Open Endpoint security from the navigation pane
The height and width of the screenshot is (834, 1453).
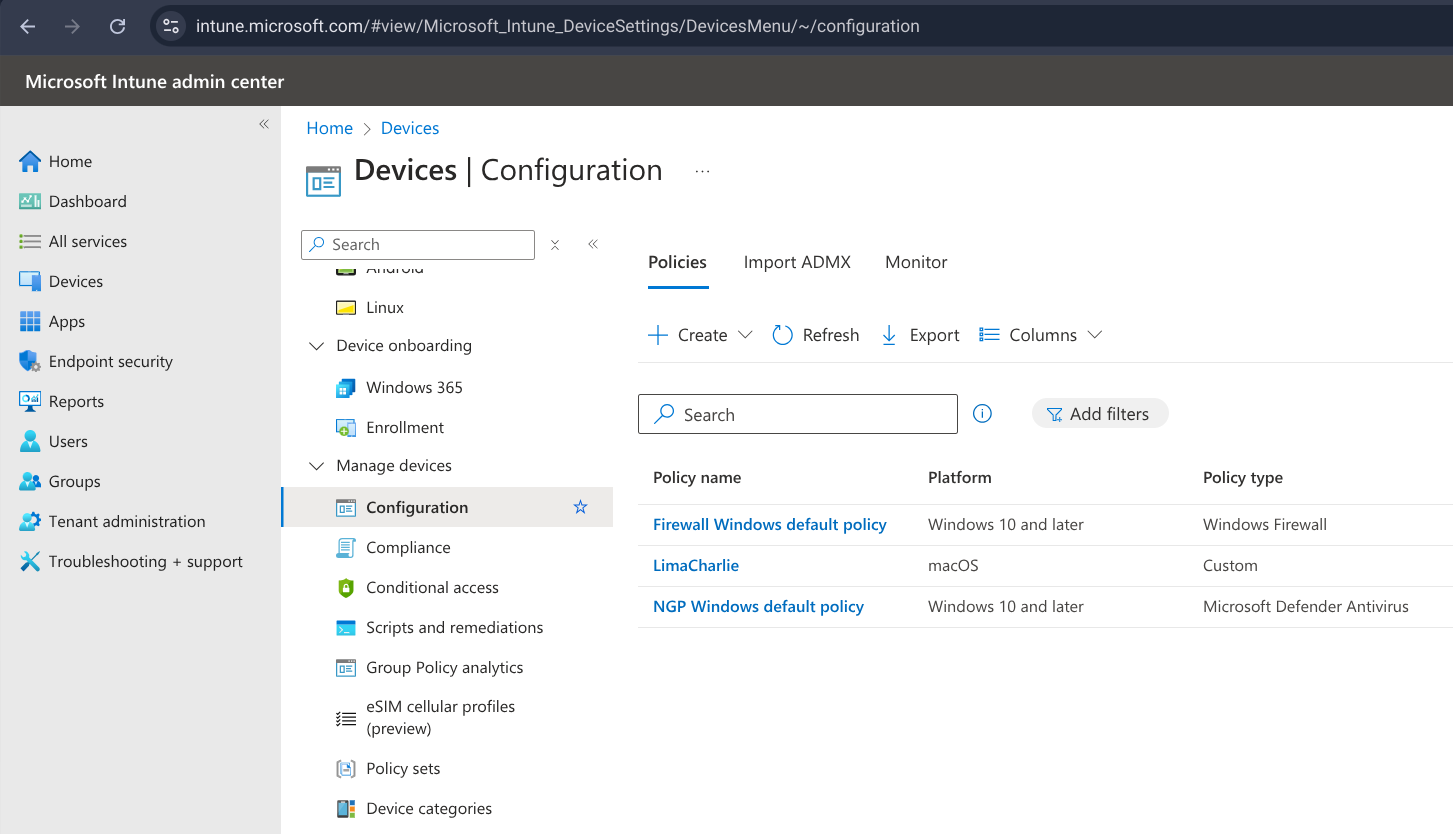(110, 361)
